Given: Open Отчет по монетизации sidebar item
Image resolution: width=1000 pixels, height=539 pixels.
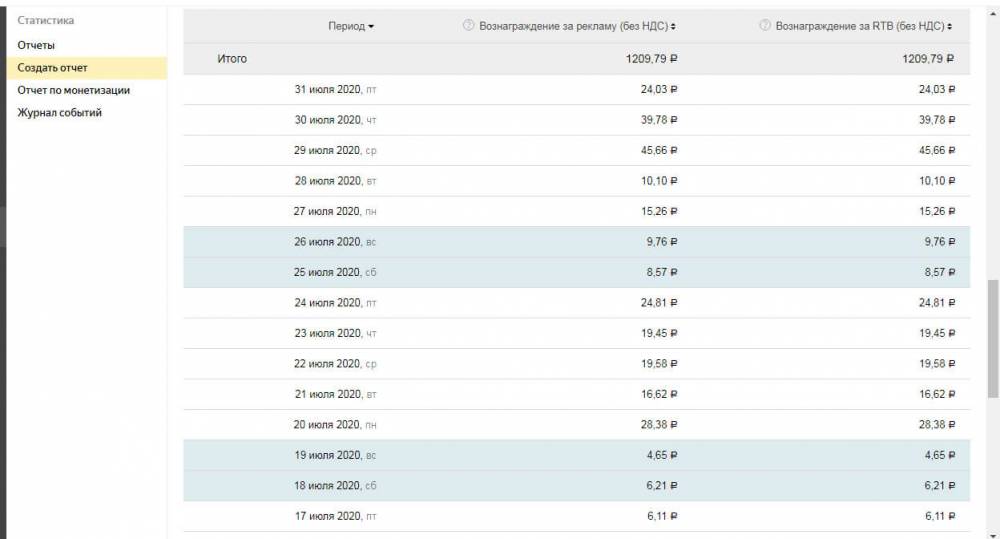Looking at the screenshot, I should tap(73, 90).
